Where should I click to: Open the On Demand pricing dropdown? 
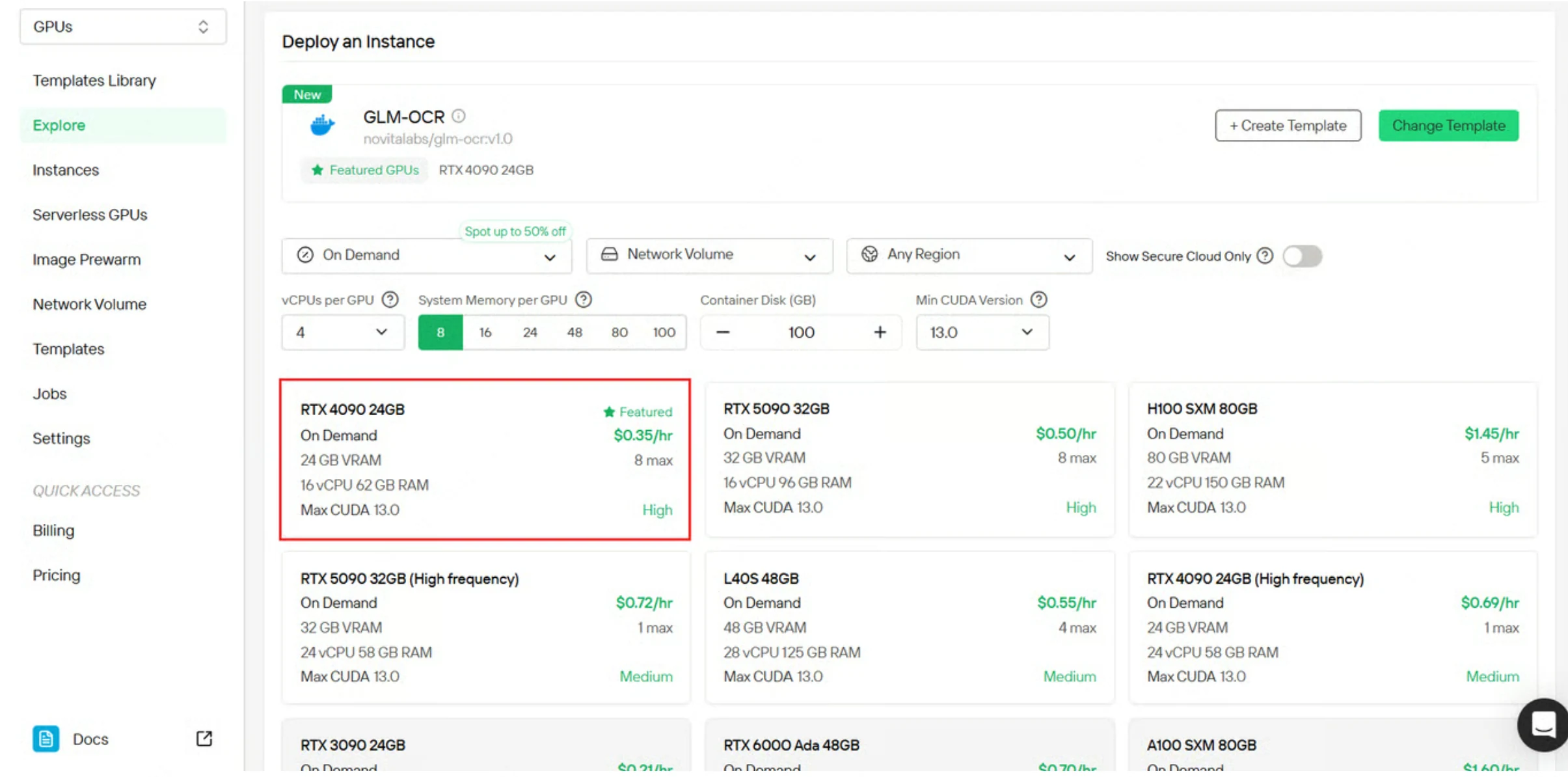427,255
